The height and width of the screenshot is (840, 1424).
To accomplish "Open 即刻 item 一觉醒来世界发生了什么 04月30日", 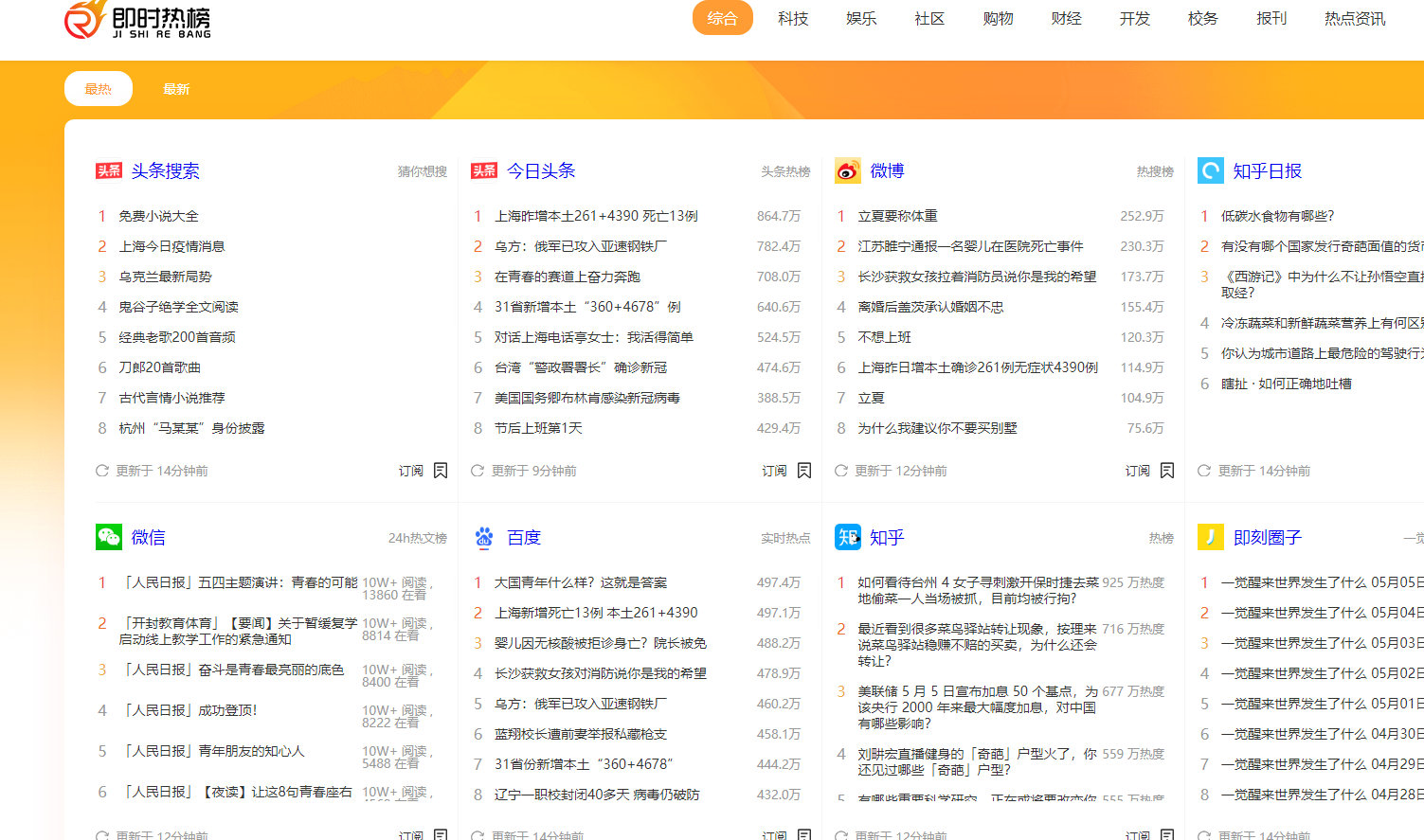I will coord(1323,734).
